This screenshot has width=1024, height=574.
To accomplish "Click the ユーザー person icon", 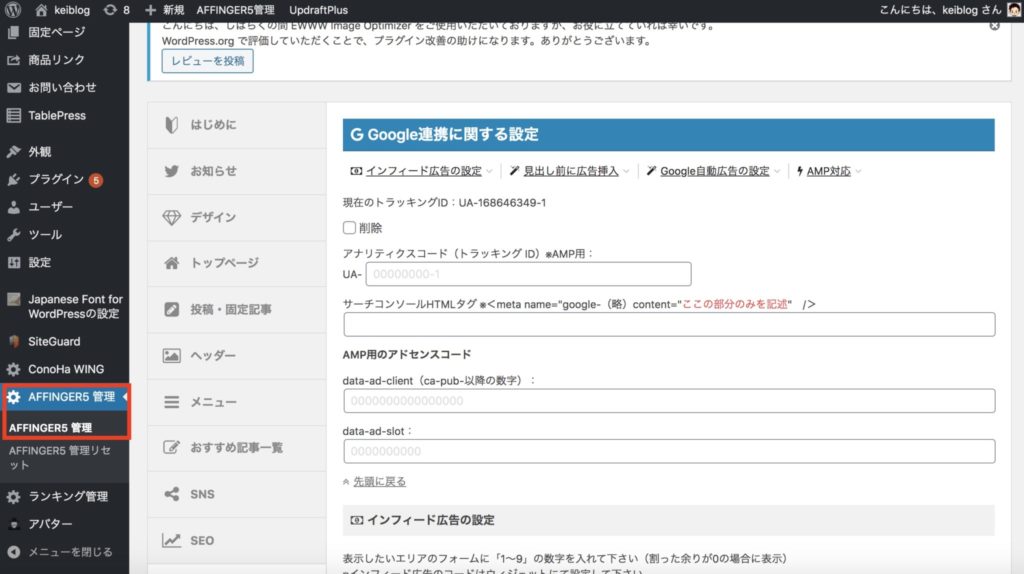I will coord(14,207).
